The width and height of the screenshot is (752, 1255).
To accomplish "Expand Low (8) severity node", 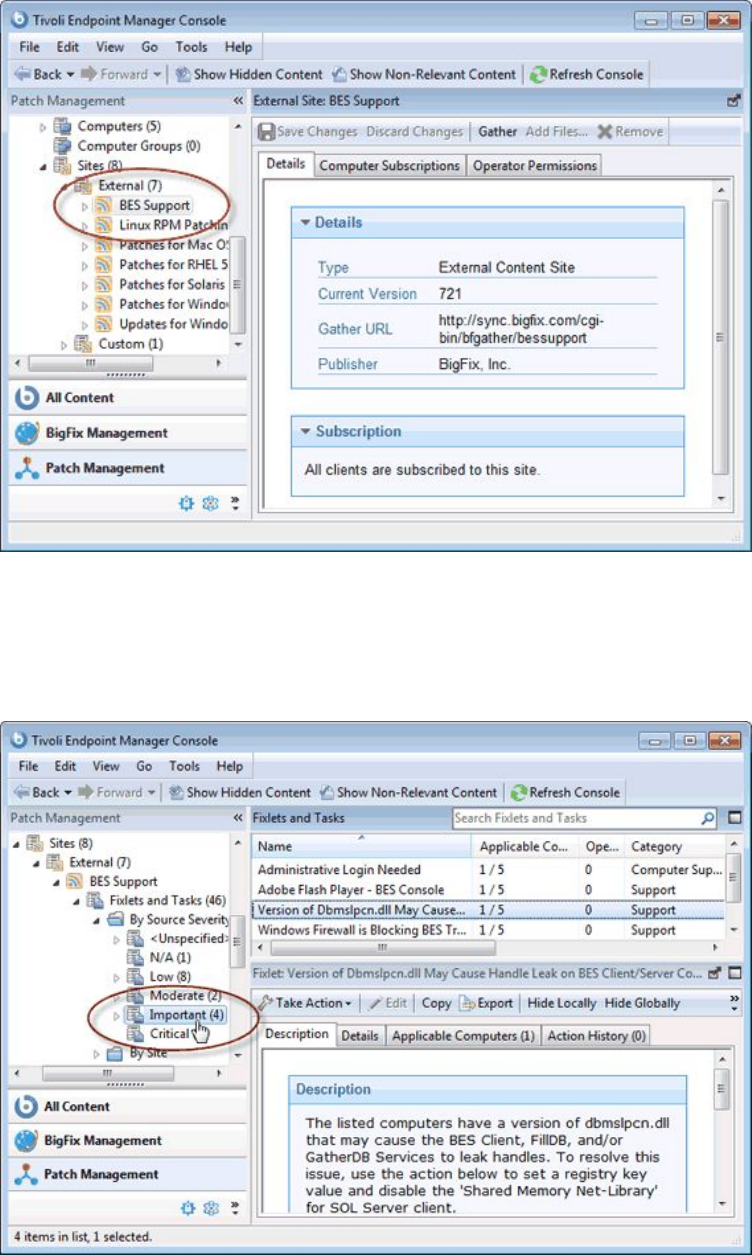I will (x=118, y=977).
